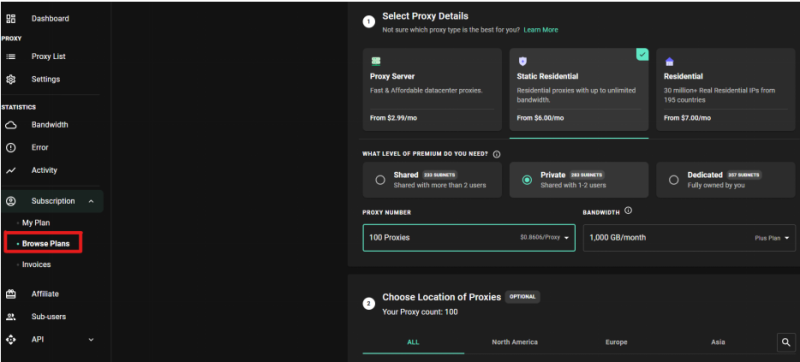Select Browse Plans submenu item
This screenshot has width=800, height=362.
pyautogui.click(x=45, y=244)
